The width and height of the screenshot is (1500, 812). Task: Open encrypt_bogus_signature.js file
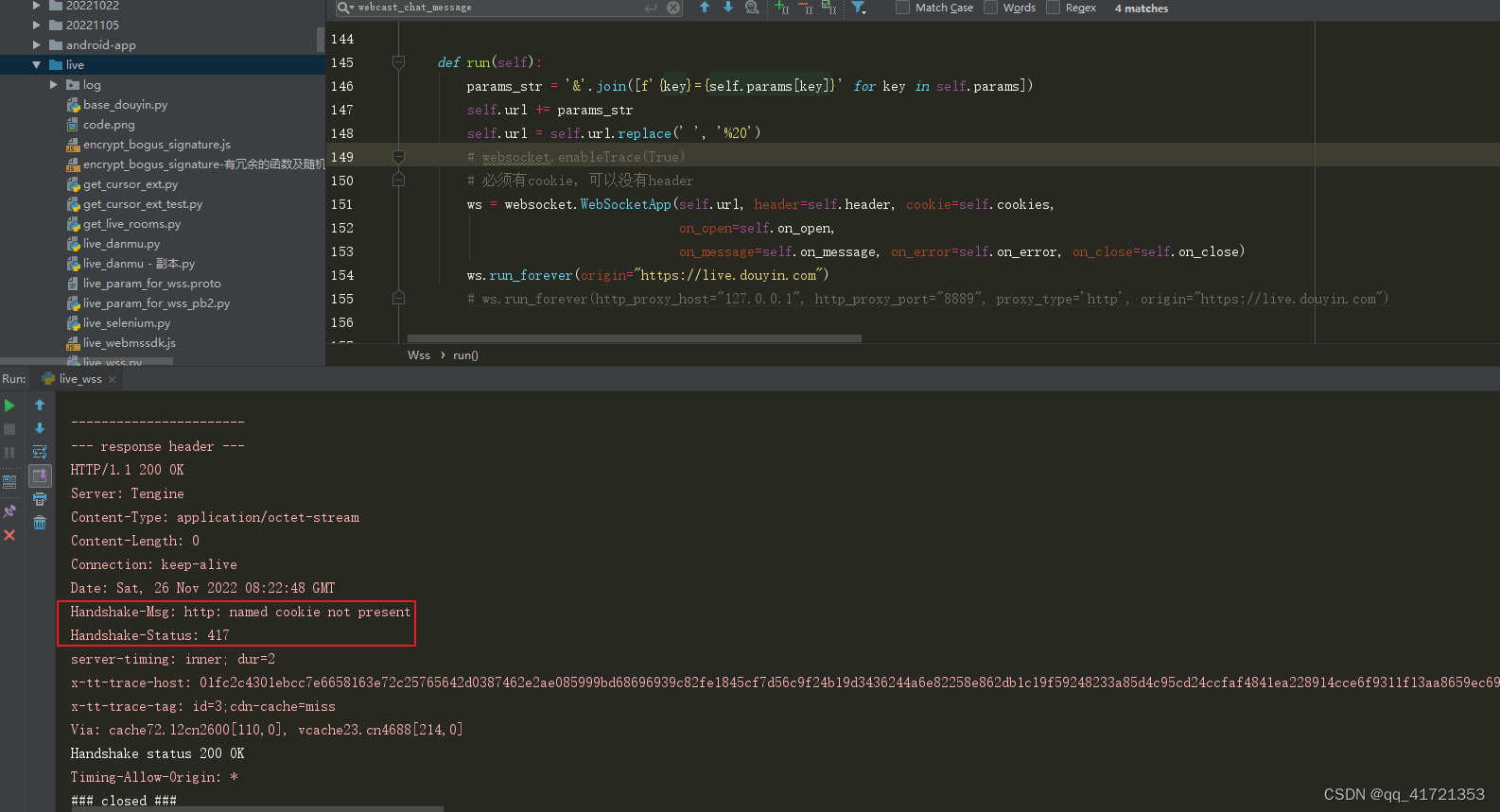156,144
